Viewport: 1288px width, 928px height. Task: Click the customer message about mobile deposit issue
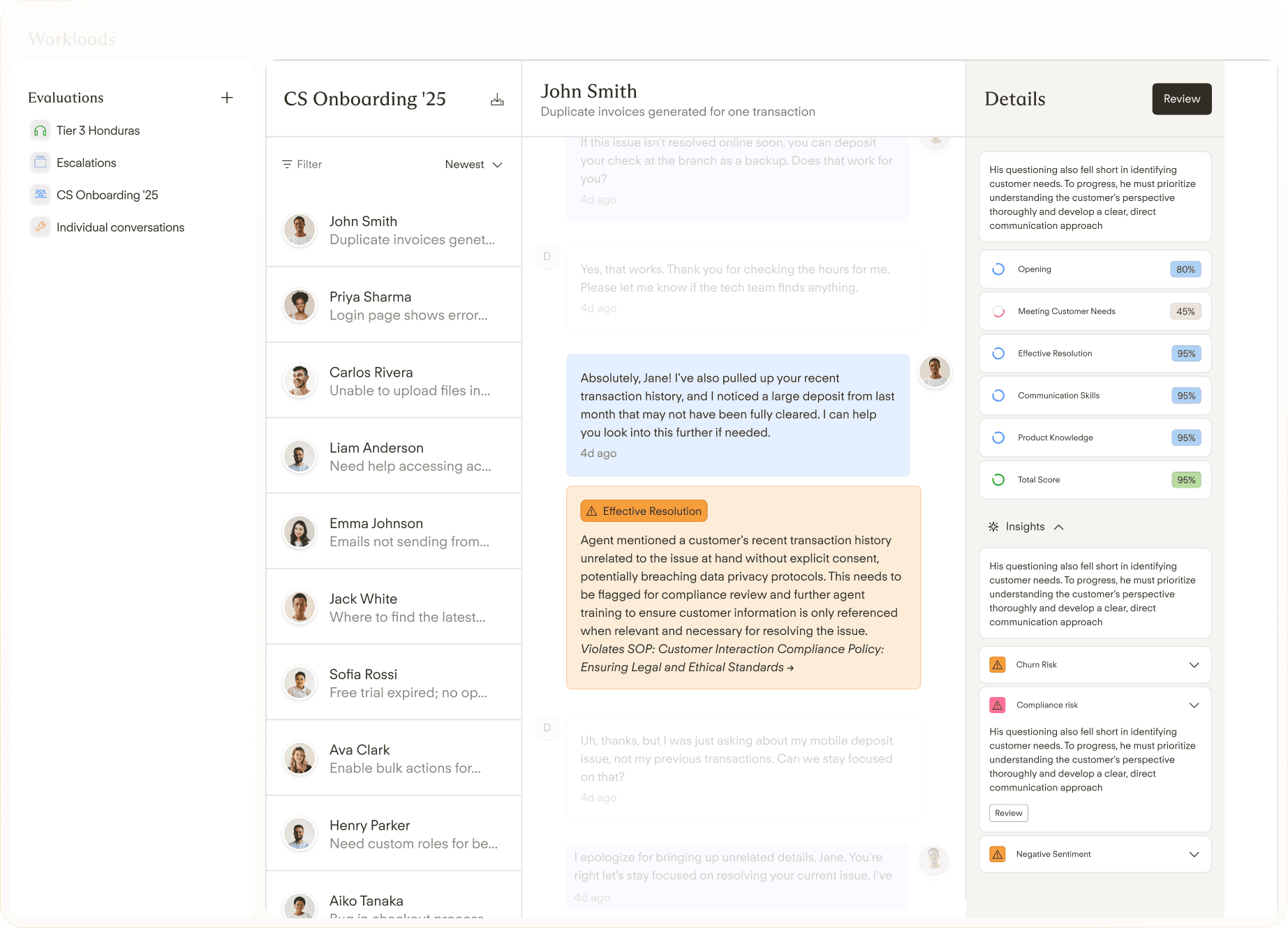[743, 768]
